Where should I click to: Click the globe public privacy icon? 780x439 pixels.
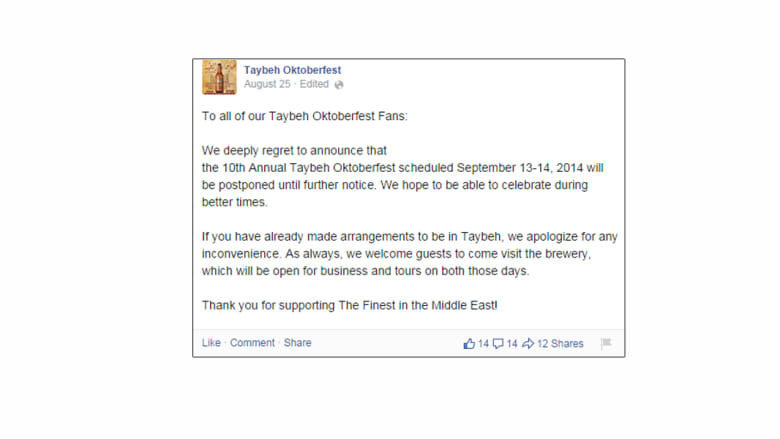tap(339, 85)
